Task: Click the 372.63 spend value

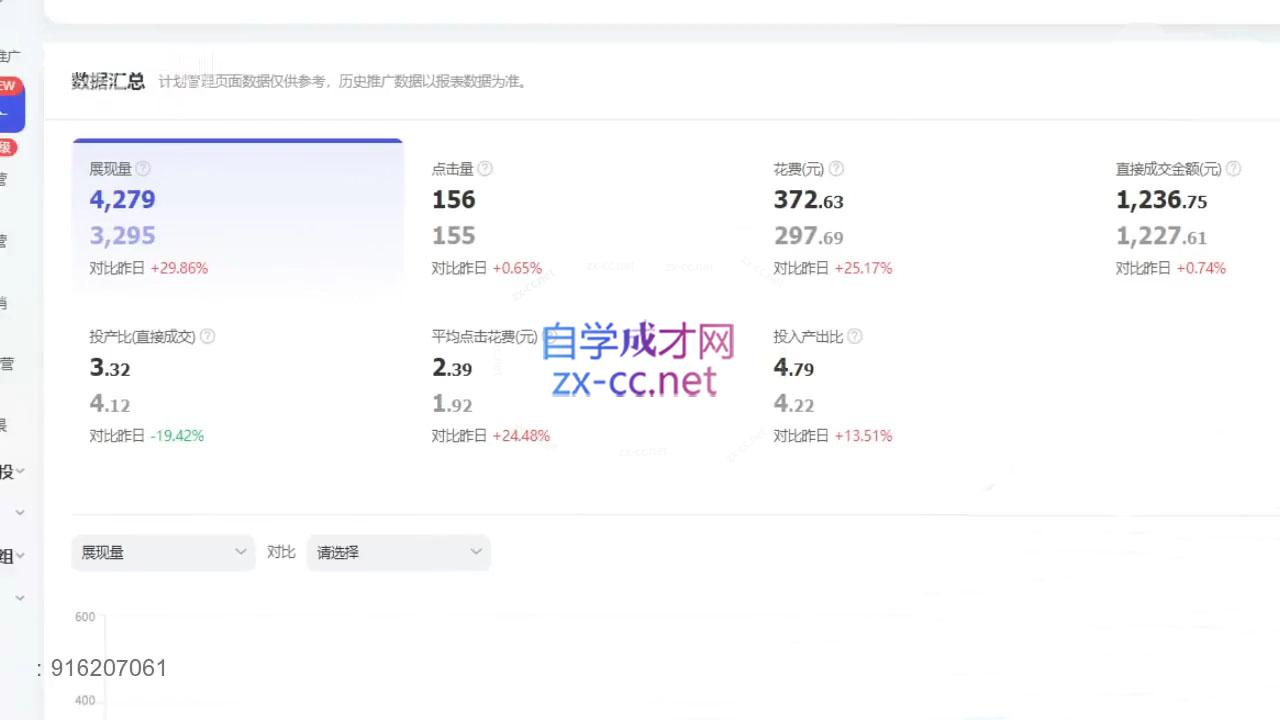Action: 808,200
